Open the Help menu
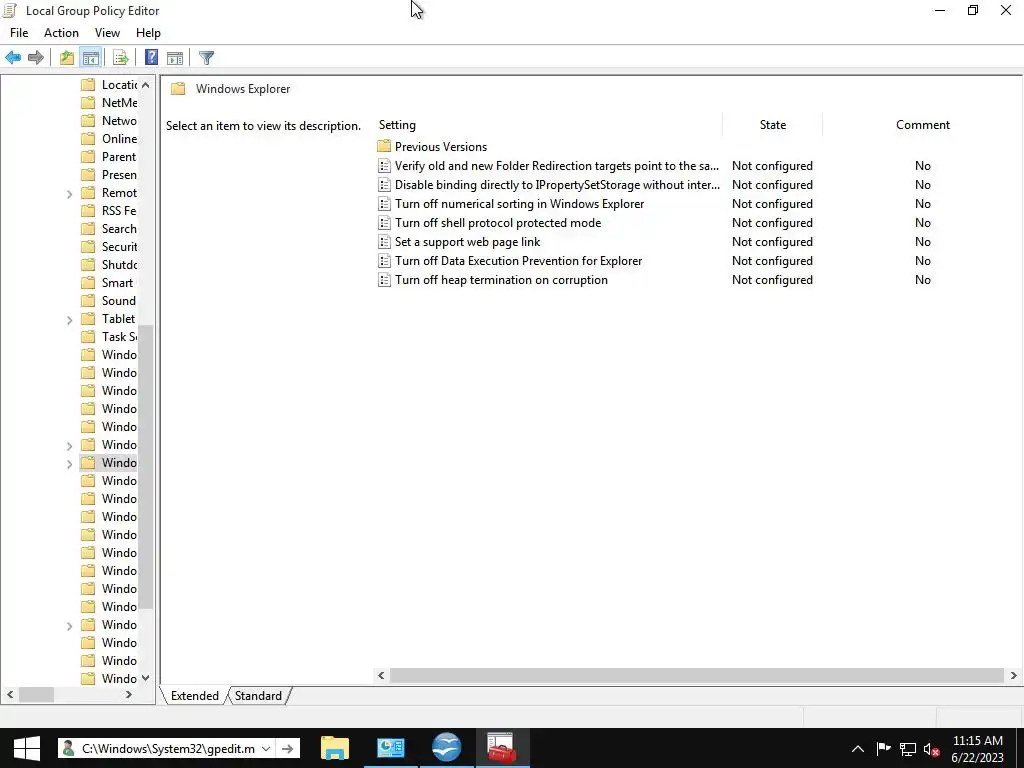Image resolution: width=1024 pixels, height=768 pixels. pos(148,33)
